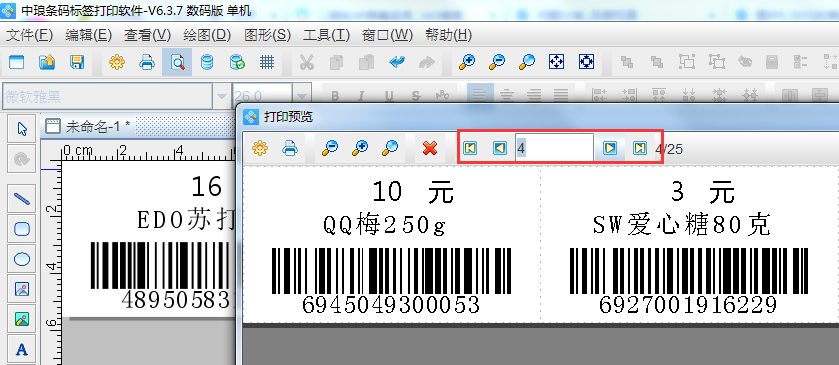Screen dimensions: 839x365
Task: Open the 查看(V) menu
Action: click(x=148, y=35)
